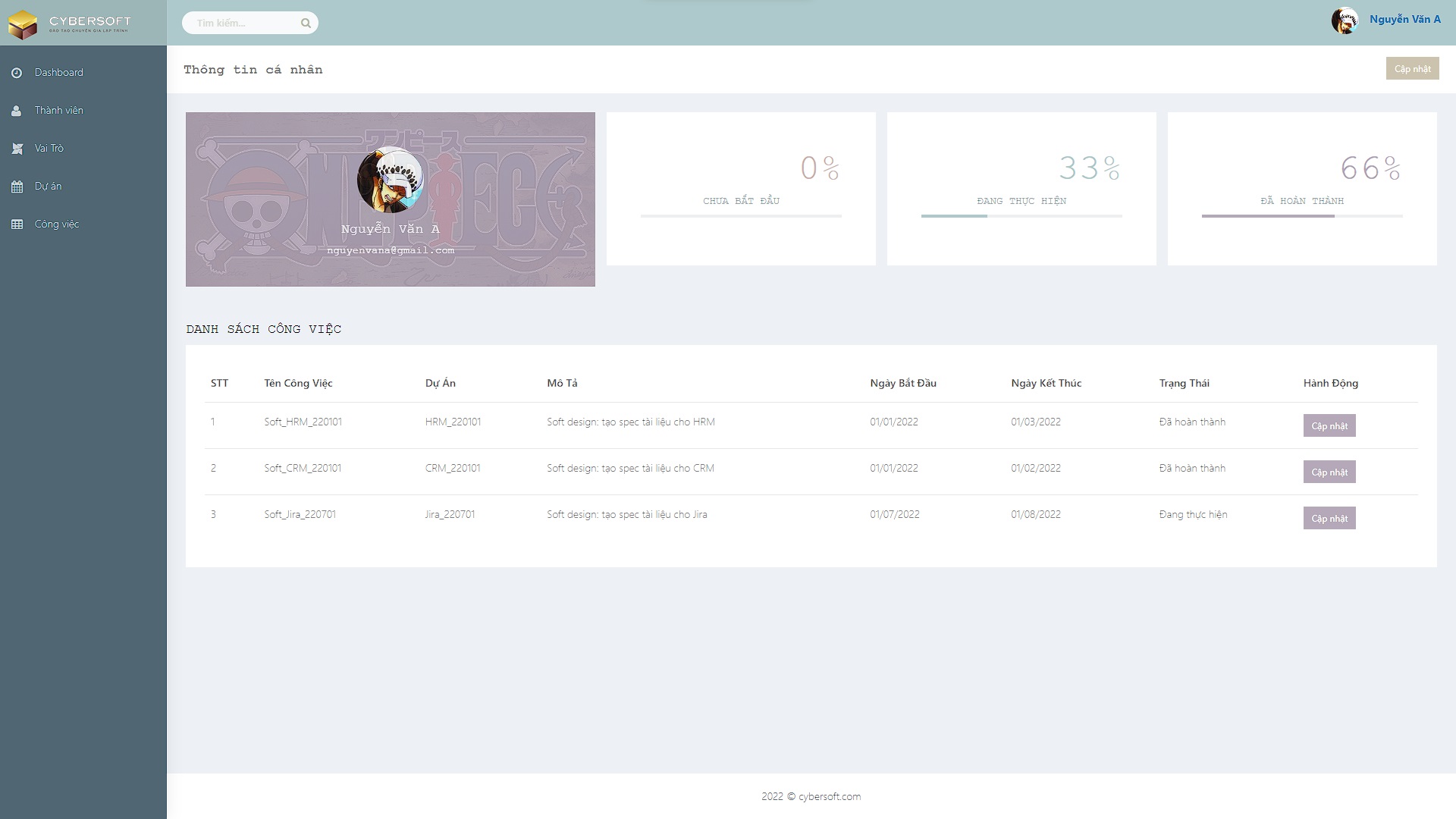Click Cập nhật for Soft_Jira_220701 task
Viewport: 1456px width, 819px height.
pyautogui.click(x=1329, y=519)
